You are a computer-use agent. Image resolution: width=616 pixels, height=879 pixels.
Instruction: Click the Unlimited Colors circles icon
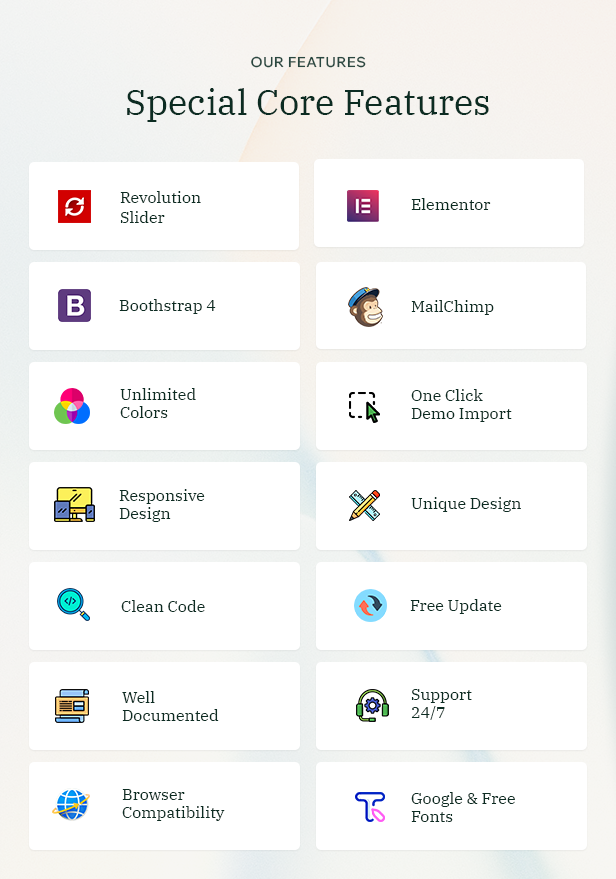(x=72, y=406)
